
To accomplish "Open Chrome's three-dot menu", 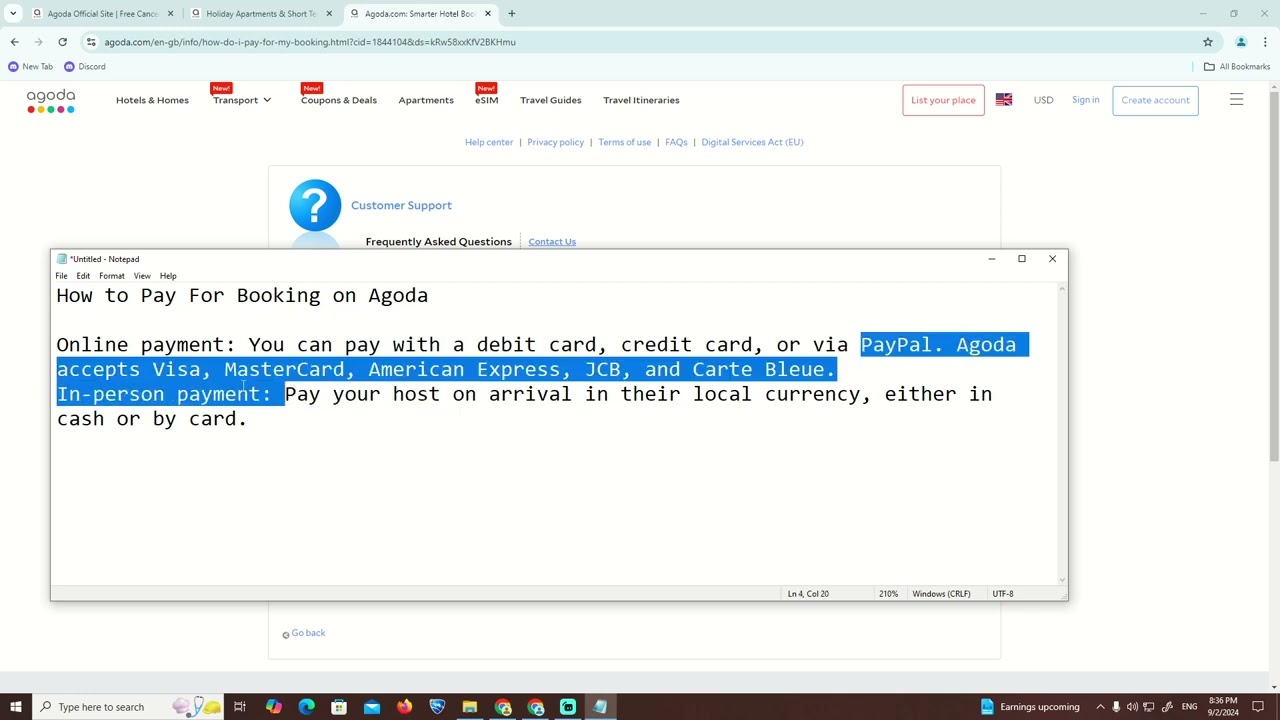I will 1265,42.
